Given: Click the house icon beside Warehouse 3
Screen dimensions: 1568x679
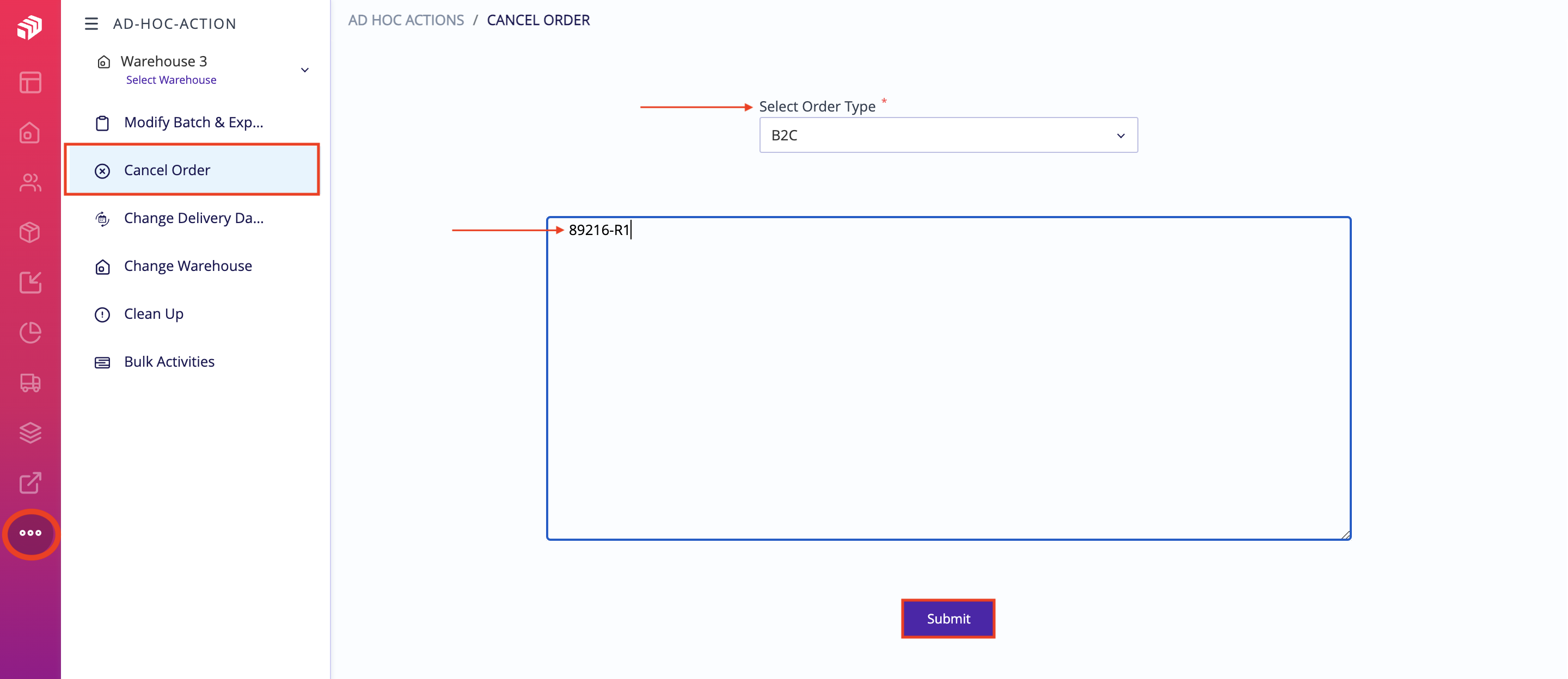Looking at the screenshot, I should (x=104, y=62).
